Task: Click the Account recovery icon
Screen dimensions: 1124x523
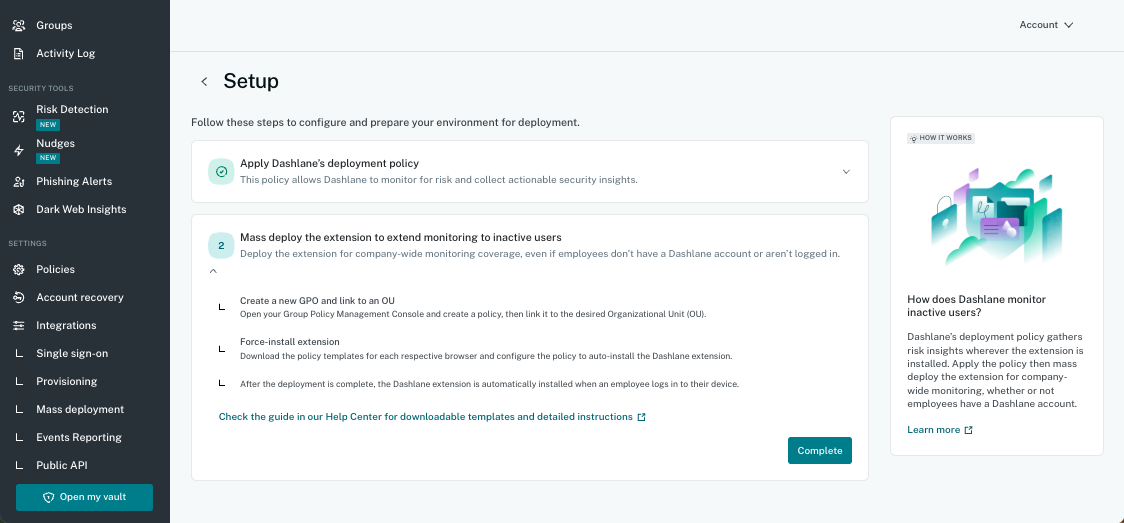Action: click(x=19, y=298)
